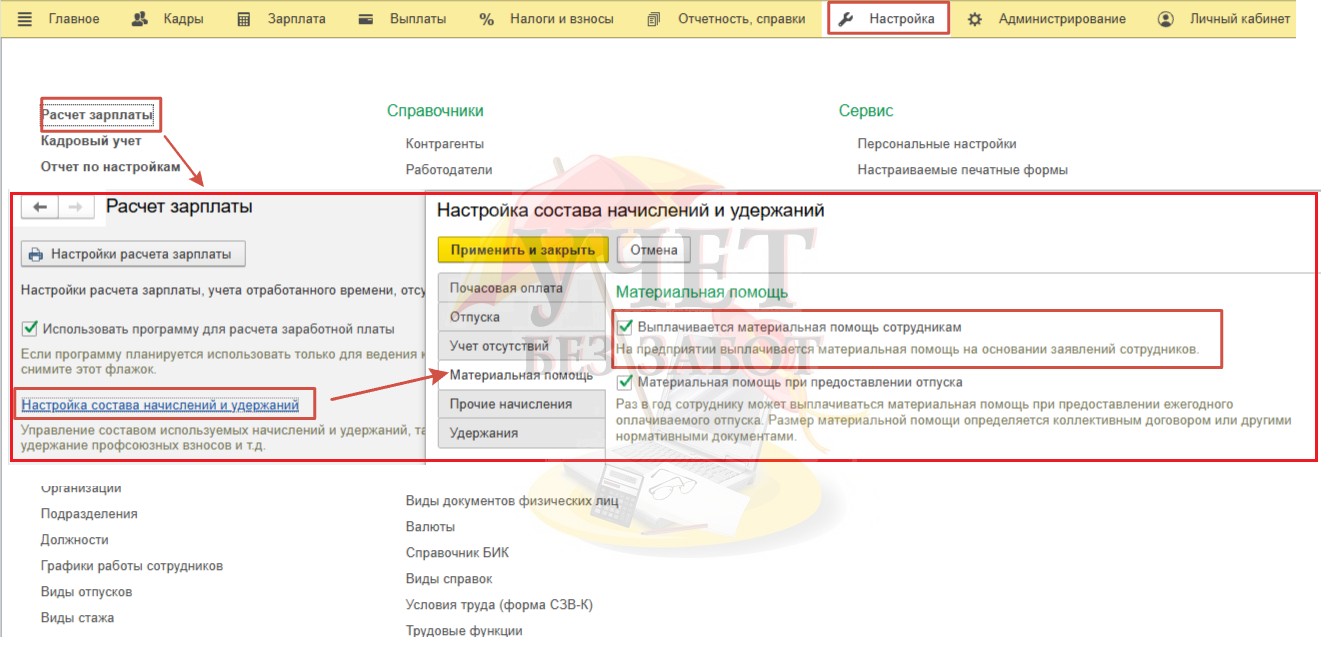This screenshot has width=1343, height=649.
Task: Open Графики работы сотрудников
Action: [132, 566]
